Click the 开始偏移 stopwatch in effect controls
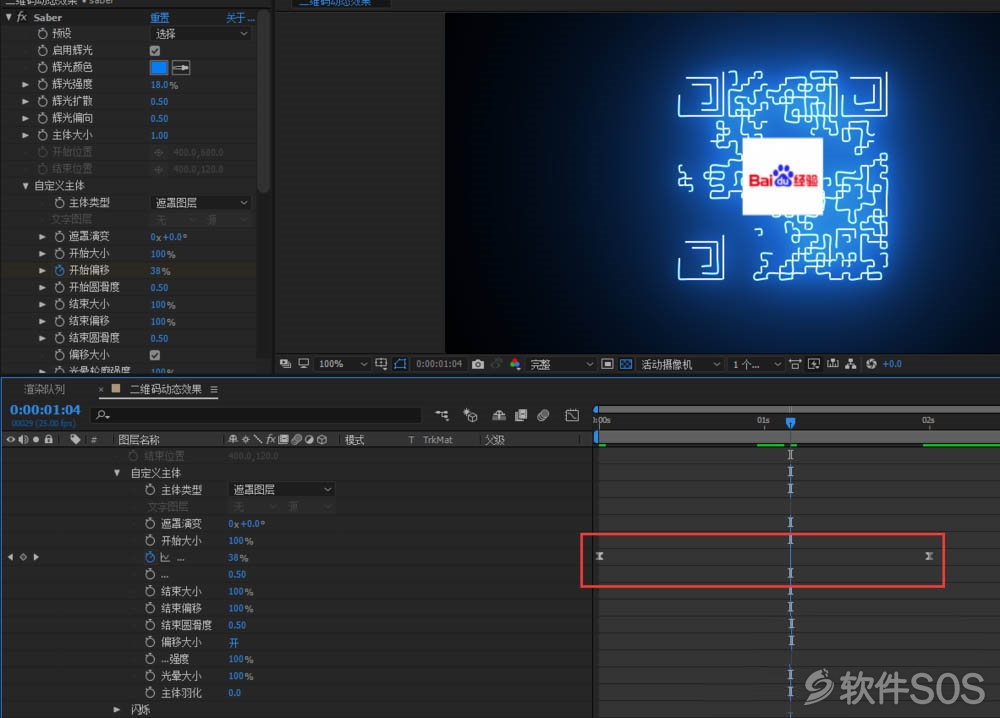Screen dimensions: 1000x718 click(x=59, y=270)
